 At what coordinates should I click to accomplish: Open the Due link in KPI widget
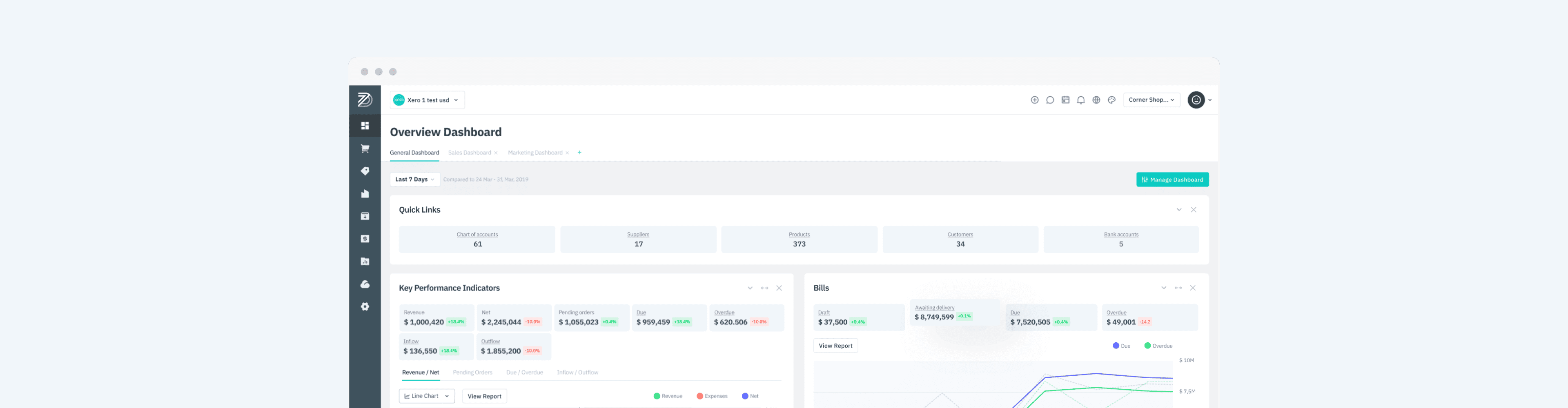640,313
